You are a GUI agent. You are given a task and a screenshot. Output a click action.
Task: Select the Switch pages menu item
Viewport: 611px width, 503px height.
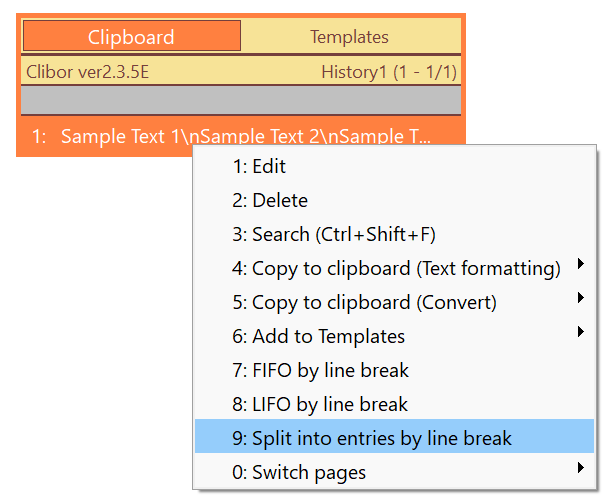click(394, 471)
